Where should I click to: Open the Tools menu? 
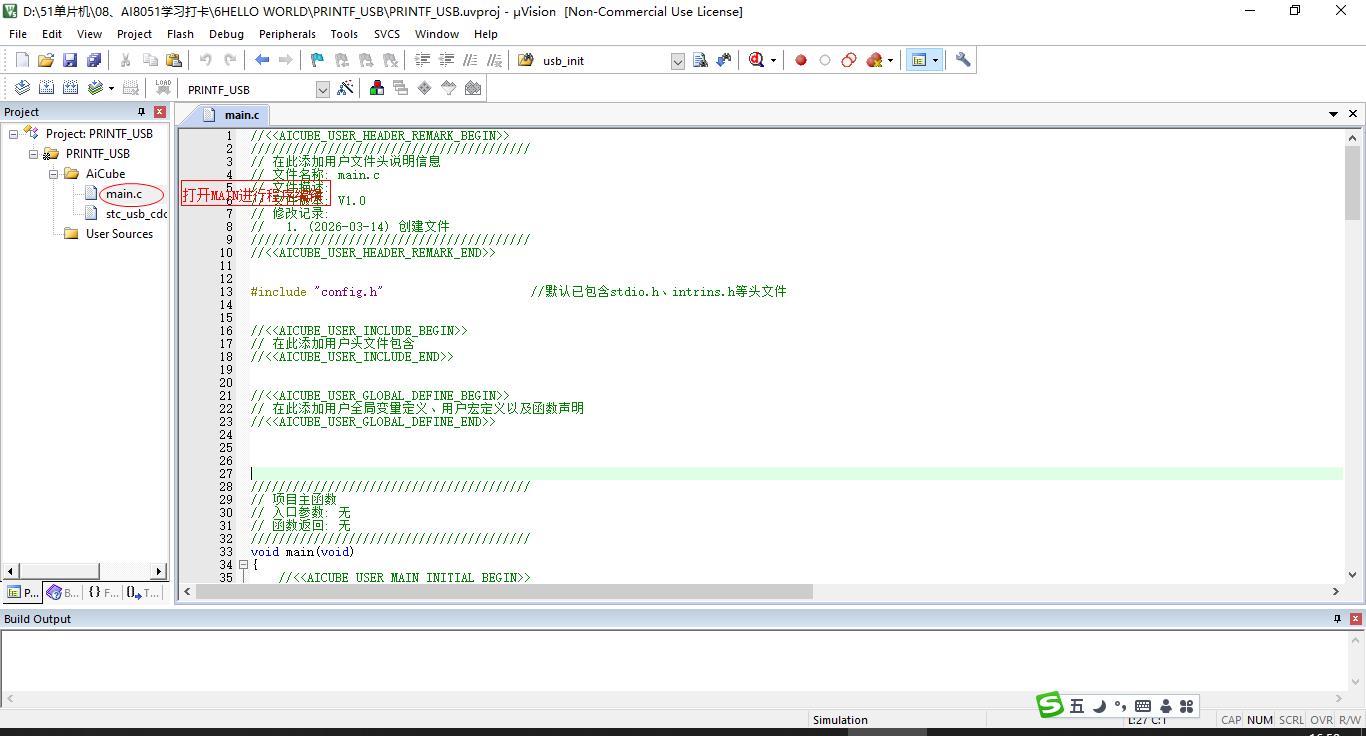[x=344, y=34]
